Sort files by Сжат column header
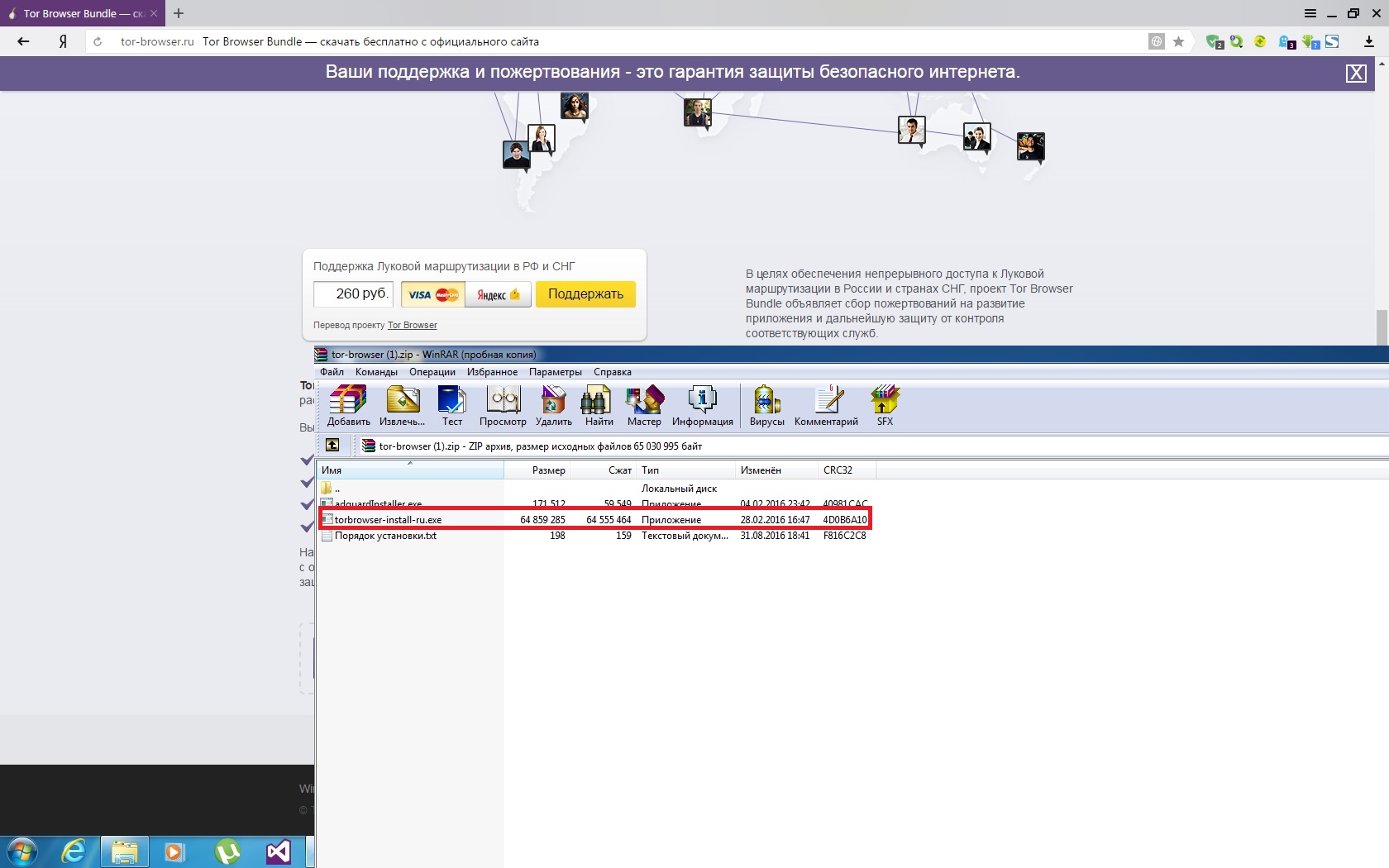 coord(604,470)
